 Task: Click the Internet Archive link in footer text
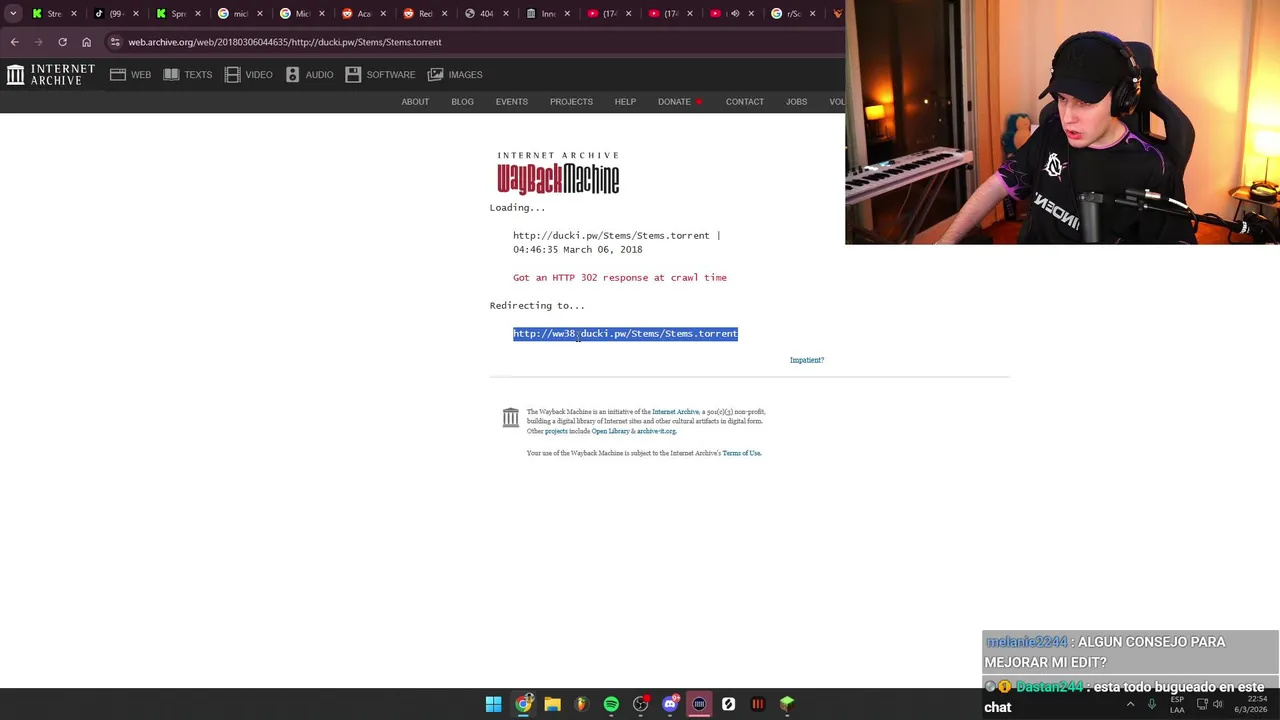675,412
